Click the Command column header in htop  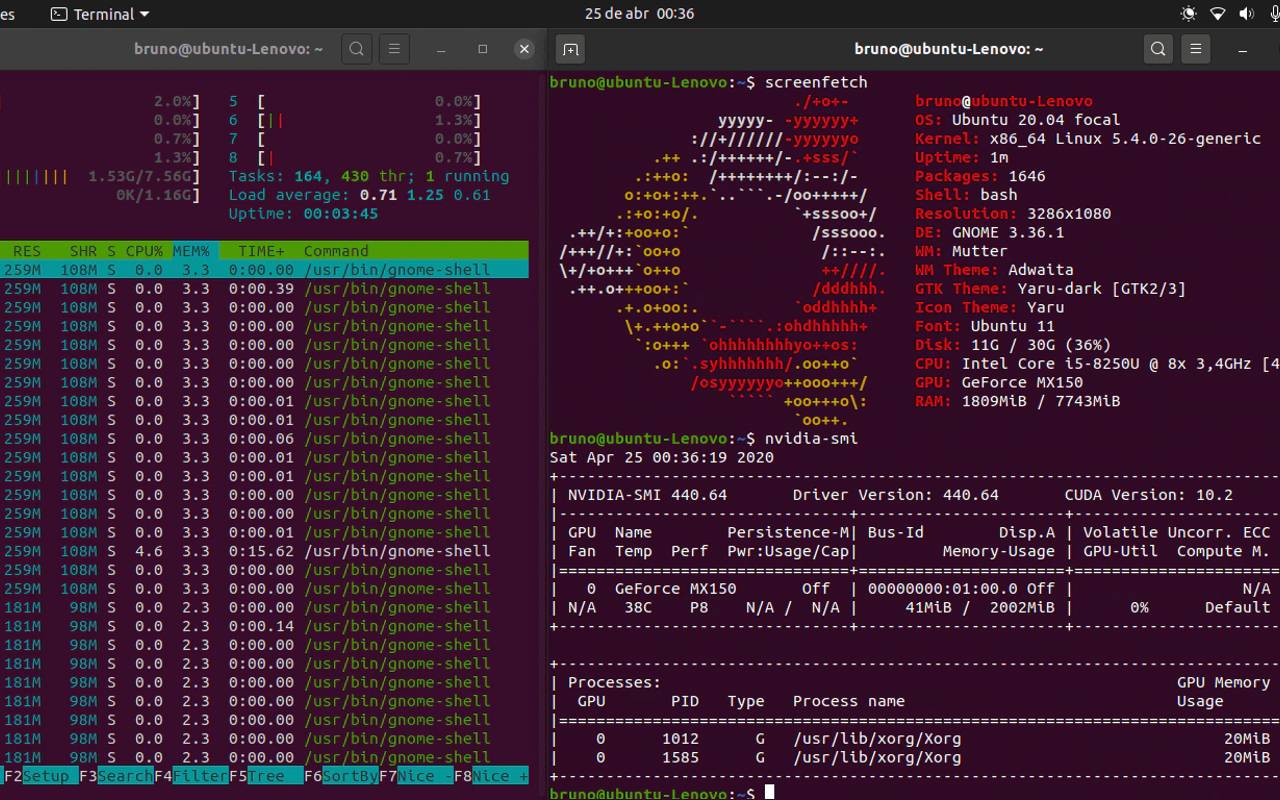click(336, 251)
